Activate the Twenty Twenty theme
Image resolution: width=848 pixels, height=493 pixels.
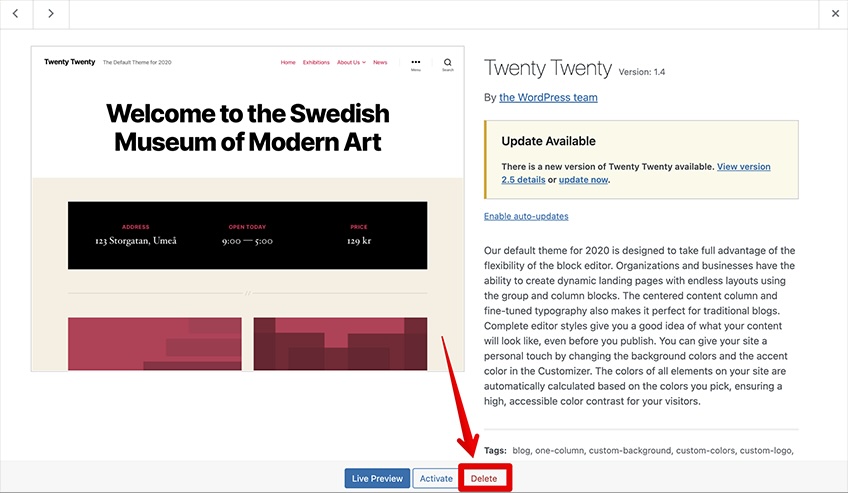[436, 478]
